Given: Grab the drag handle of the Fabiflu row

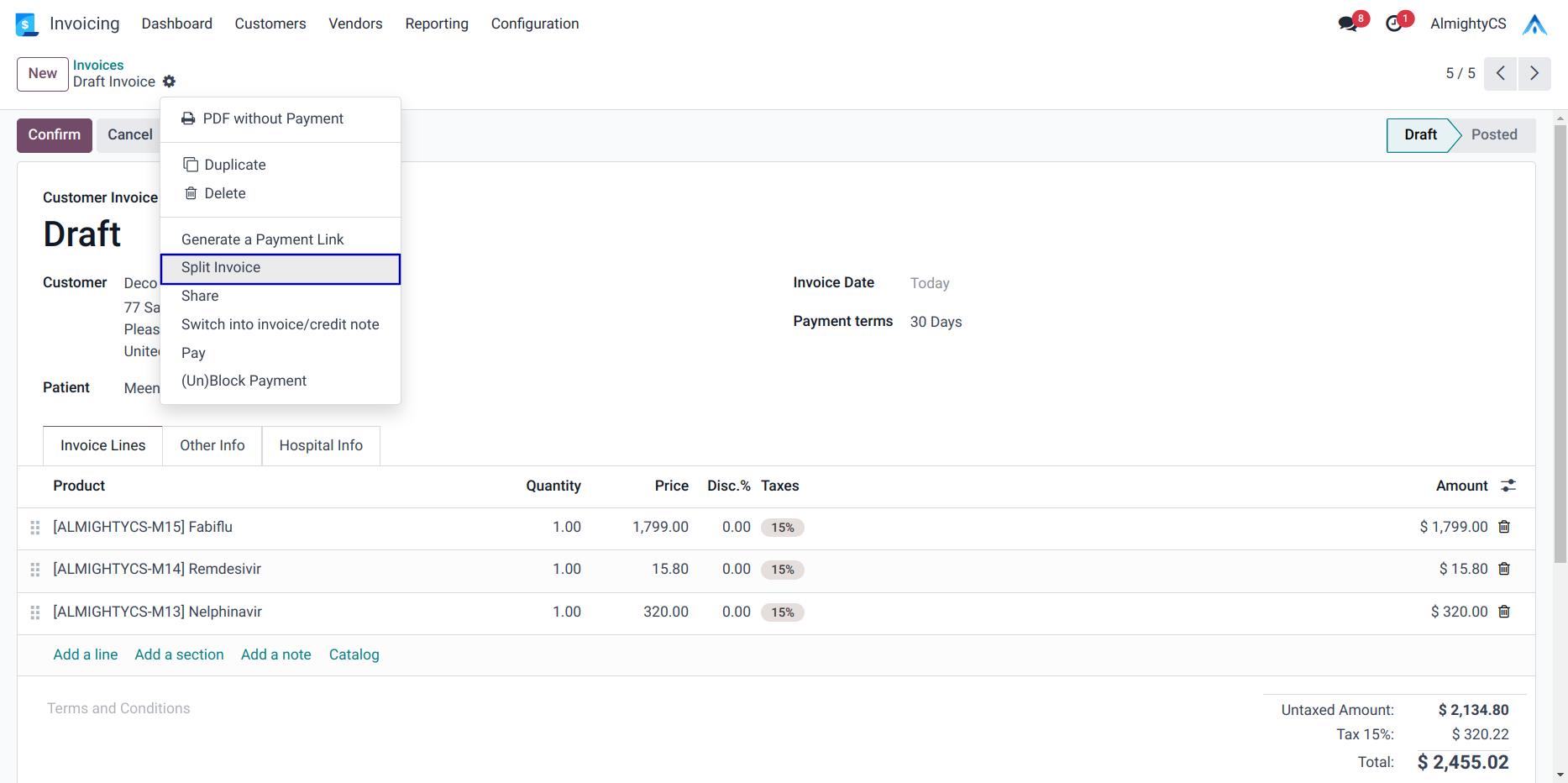Looking at the screenshot, I should [x=35, y=528].
